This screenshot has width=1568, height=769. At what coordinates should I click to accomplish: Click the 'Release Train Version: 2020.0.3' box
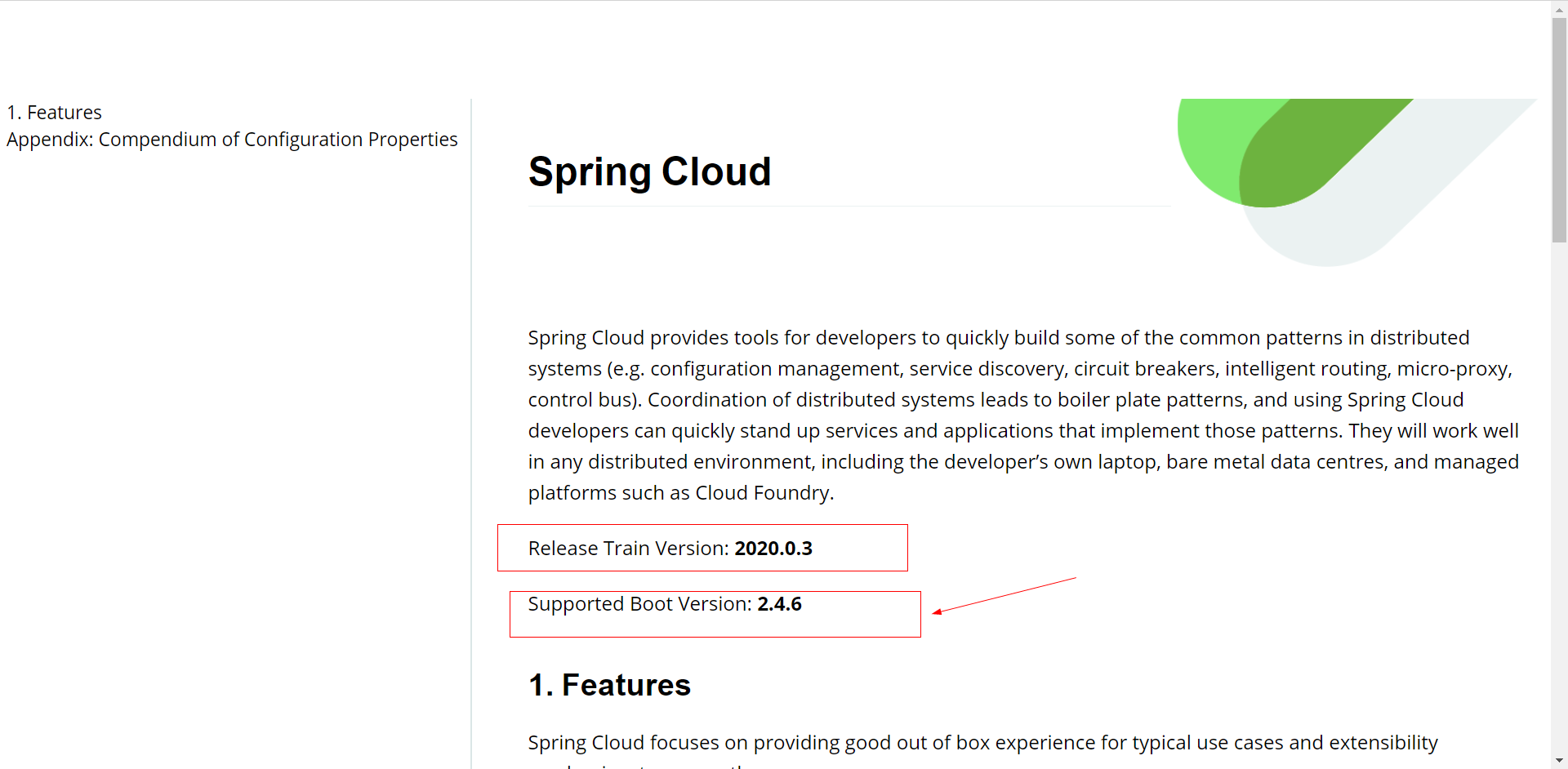click(x=702, y=547)
